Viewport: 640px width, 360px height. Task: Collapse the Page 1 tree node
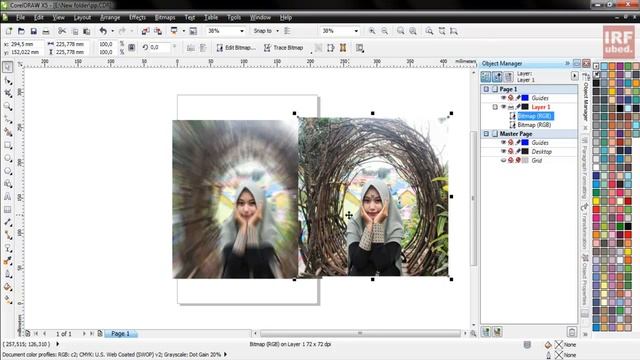(486, 89)
